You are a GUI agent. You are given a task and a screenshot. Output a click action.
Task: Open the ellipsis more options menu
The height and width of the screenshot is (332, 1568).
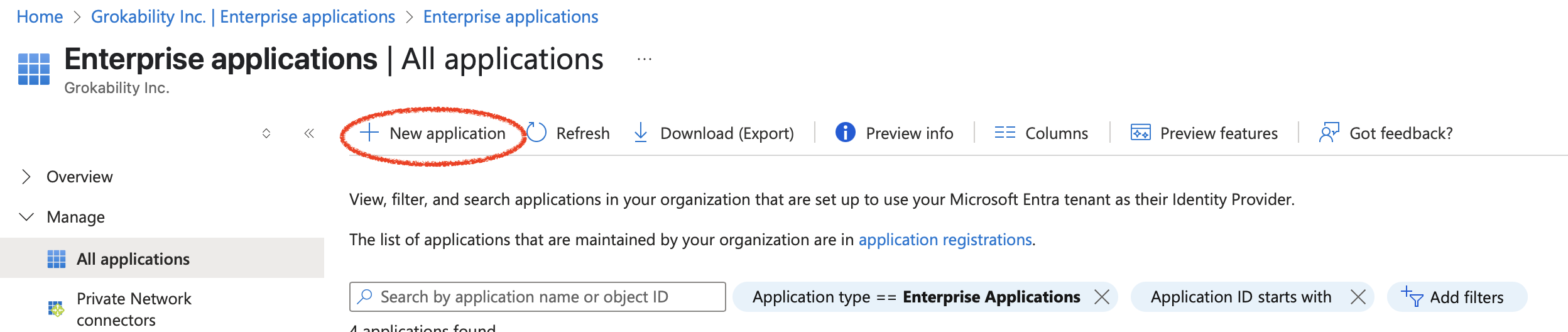coord(645,60)
